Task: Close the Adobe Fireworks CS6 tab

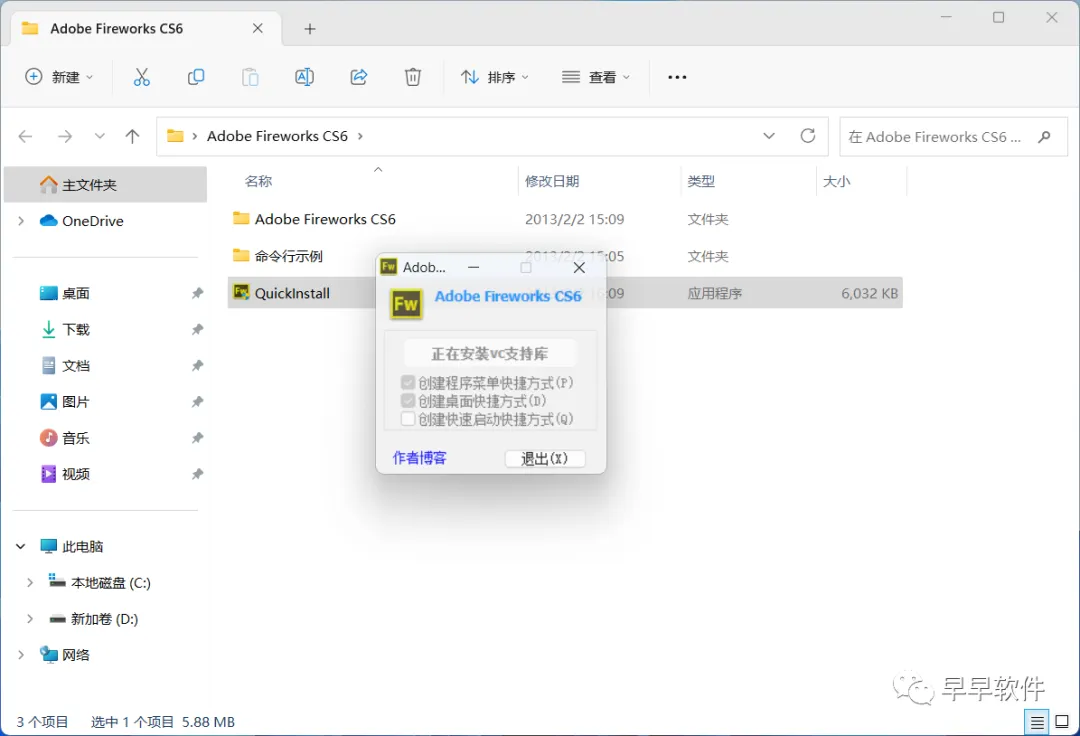Action: pyautogui.click(x=258, y=28)
